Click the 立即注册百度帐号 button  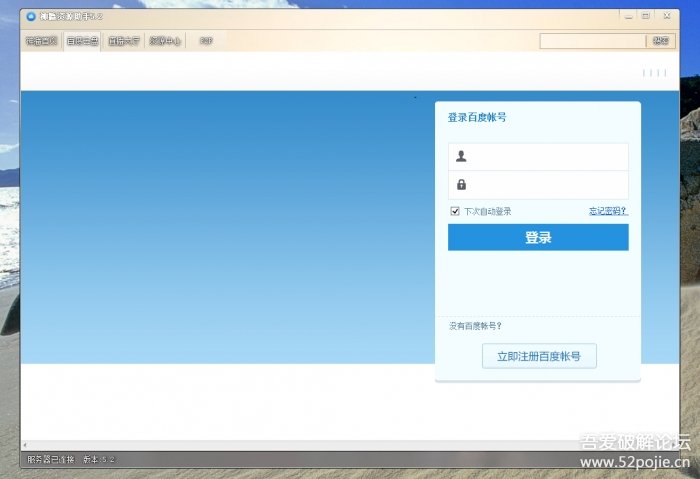539,356
